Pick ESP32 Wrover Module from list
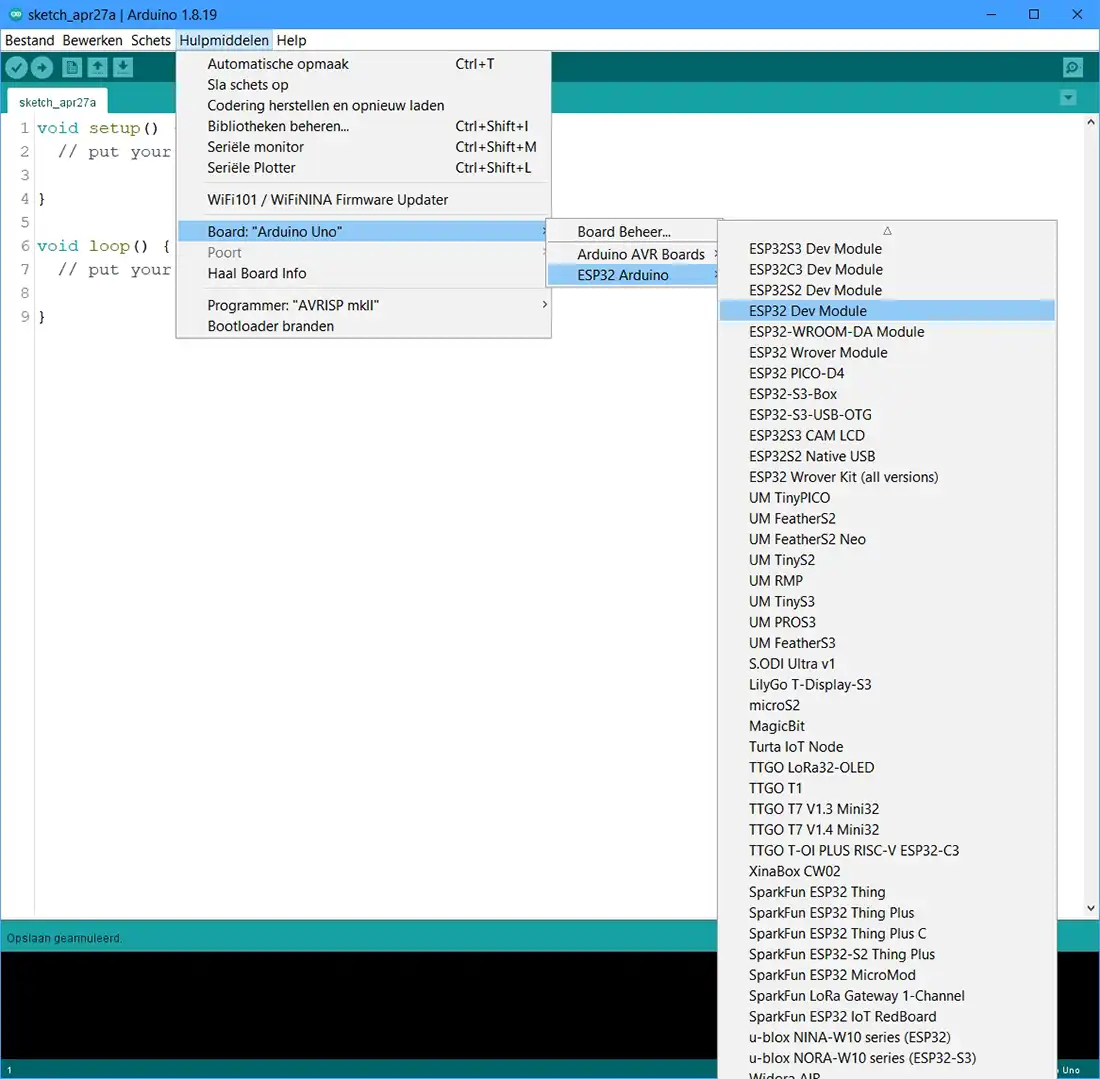This screenshot has height=1079, width=1100. 818,352
